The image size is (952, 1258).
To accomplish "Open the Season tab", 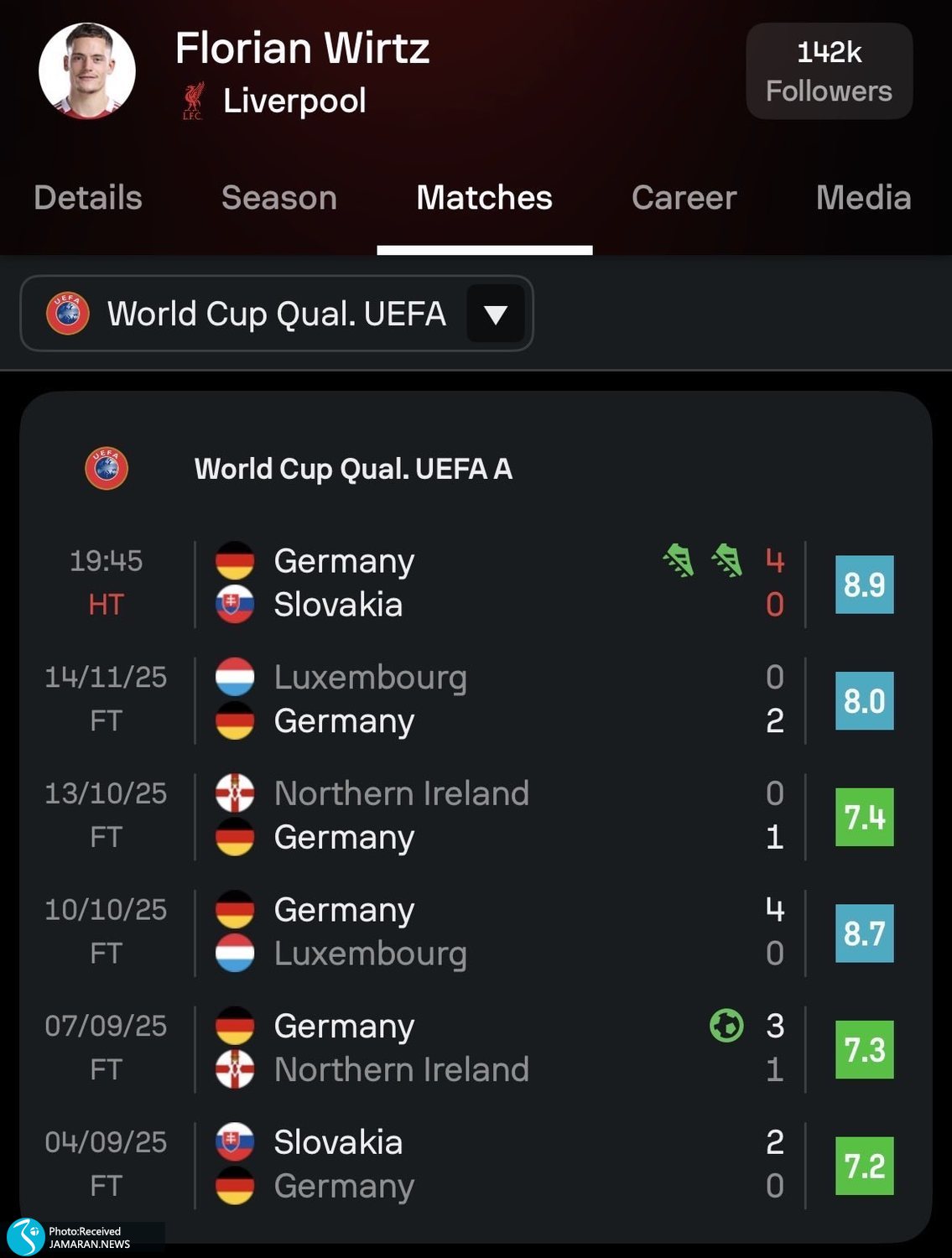I will [x=279, y=198].
